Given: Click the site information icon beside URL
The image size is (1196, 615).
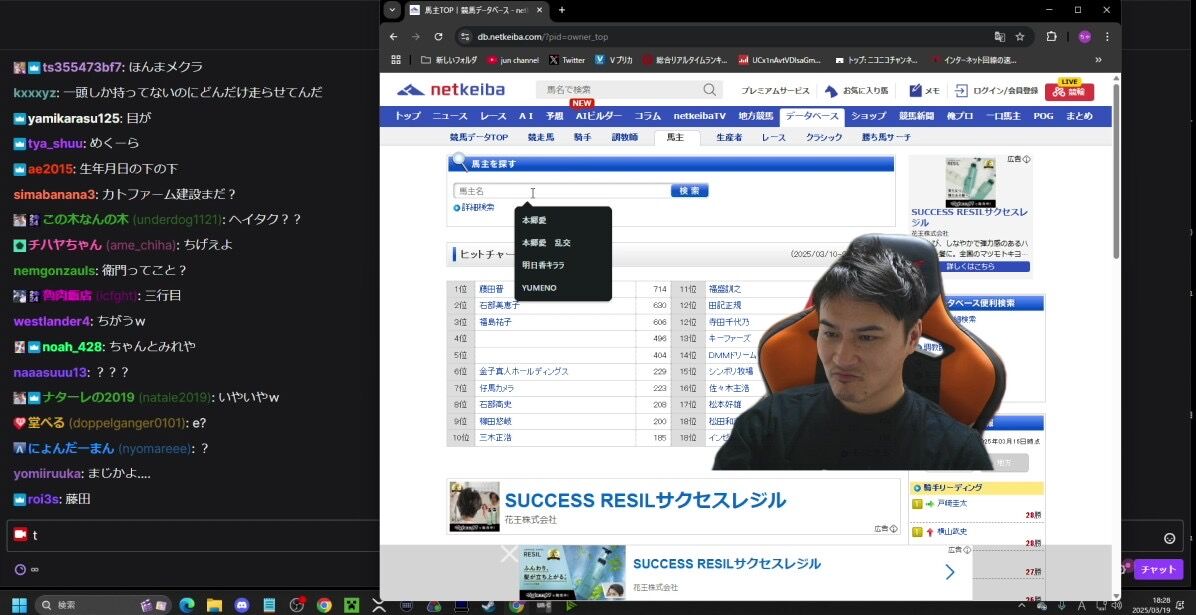Looking at the screenshot, I should point(465,37).
